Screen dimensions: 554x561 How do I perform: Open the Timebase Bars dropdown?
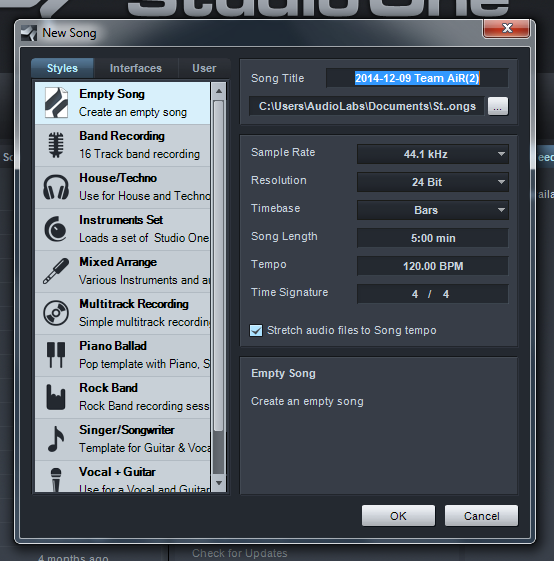coord(433,210)
